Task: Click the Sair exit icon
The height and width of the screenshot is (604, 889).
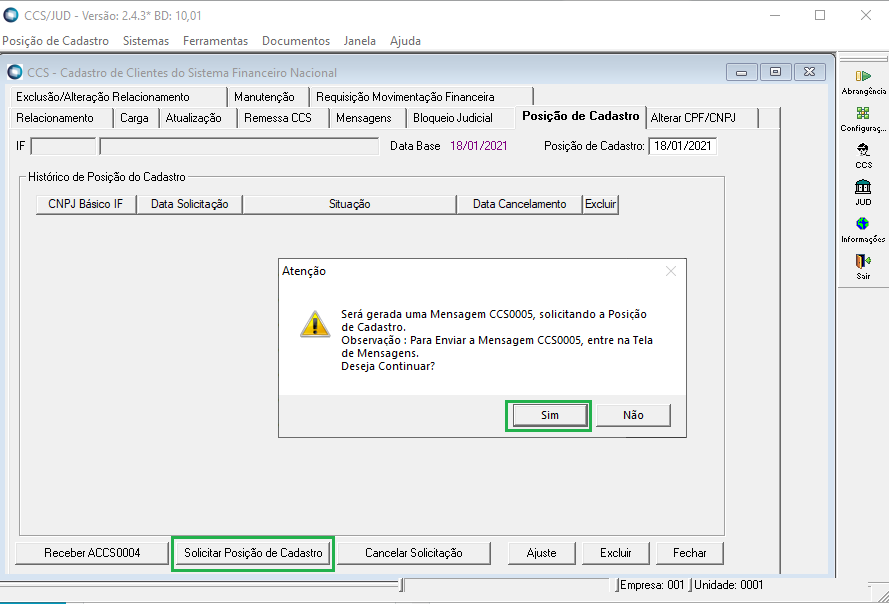Action: tap(863, 267)
